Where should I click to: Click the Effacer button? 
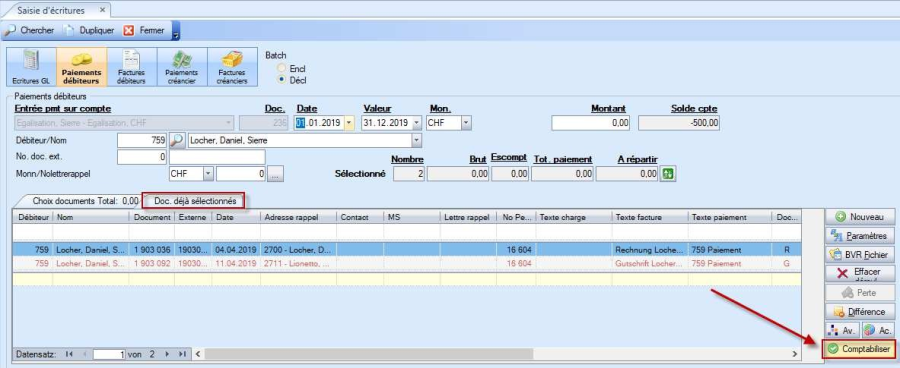(860, 273)
